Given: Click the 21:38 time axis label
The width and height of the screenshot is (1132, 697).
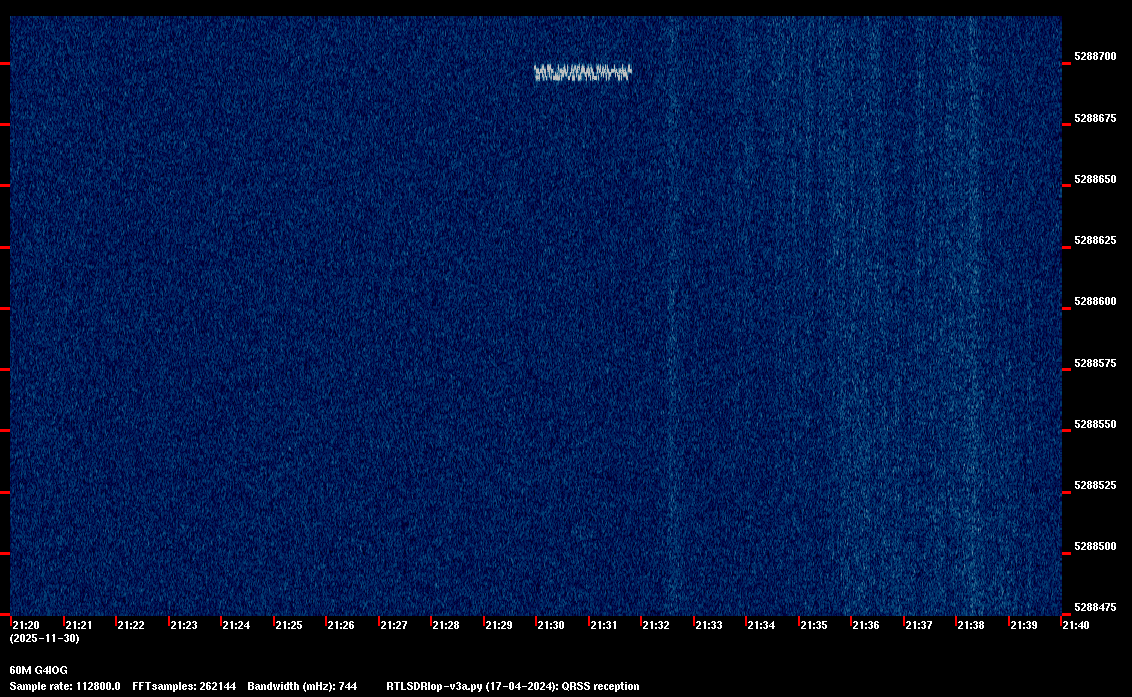Looking at the screenshot, I should tap(970, 625).
